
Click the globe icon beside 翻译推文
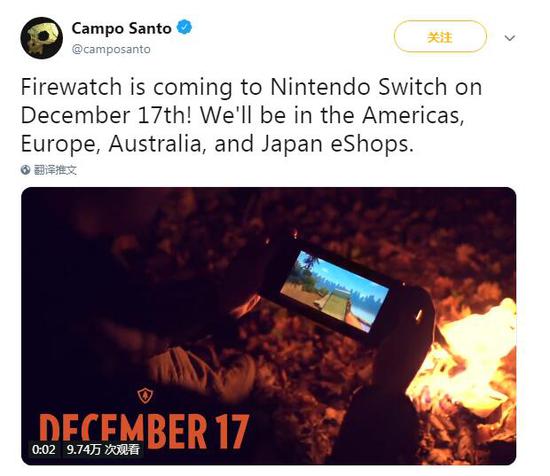pyautogui.click(x=25, y=170)
